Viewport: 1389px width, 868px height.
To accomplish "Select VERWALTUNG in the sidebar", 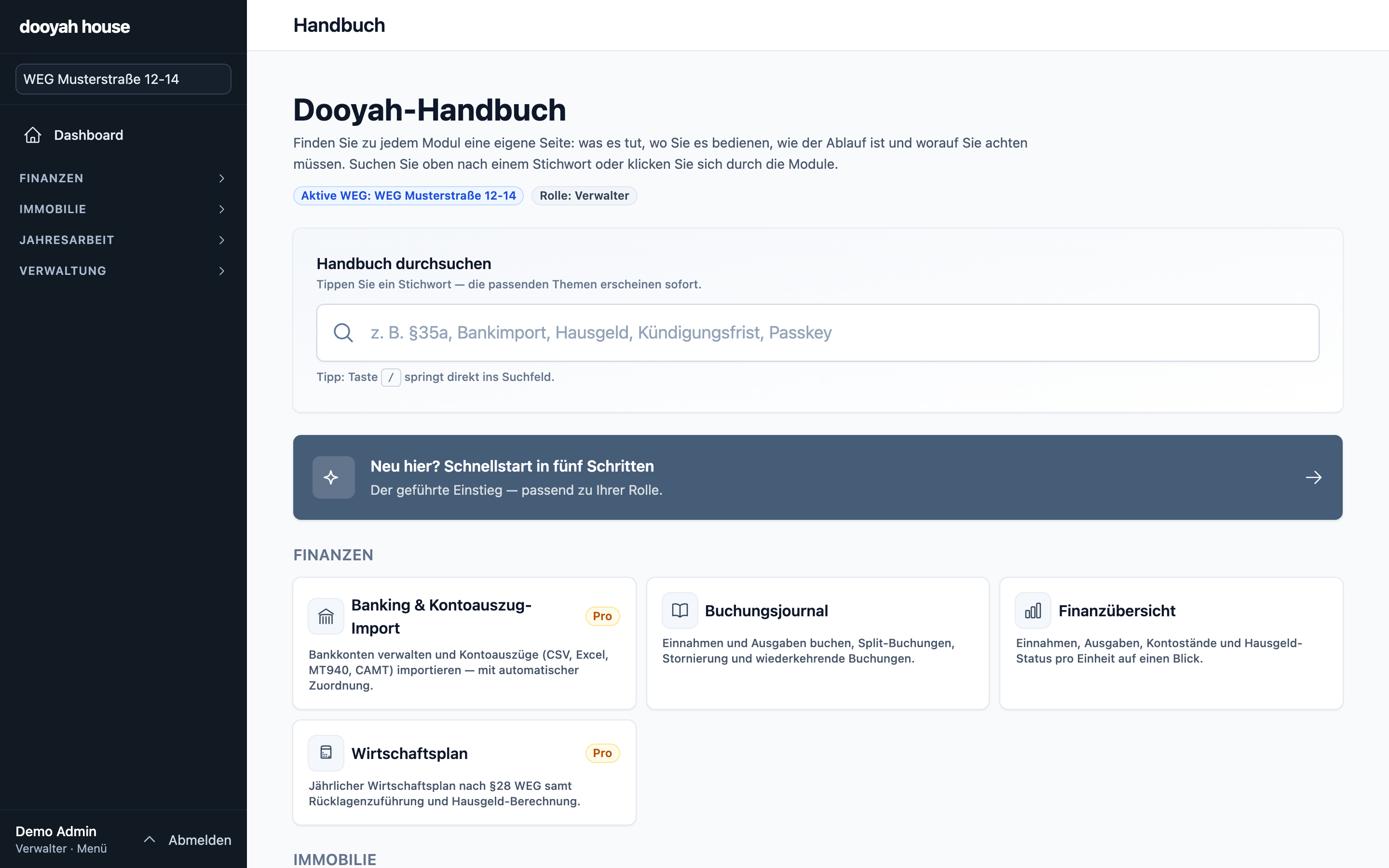I will [123, 271].
